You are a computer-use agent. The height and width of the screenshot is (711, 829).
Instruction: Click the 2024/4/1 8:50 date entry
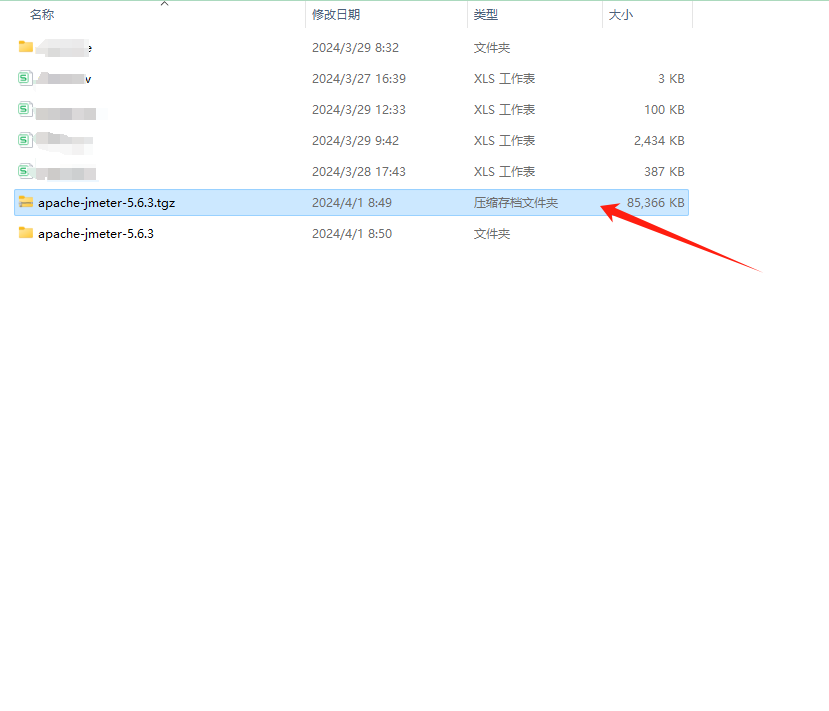coord(351,234)
